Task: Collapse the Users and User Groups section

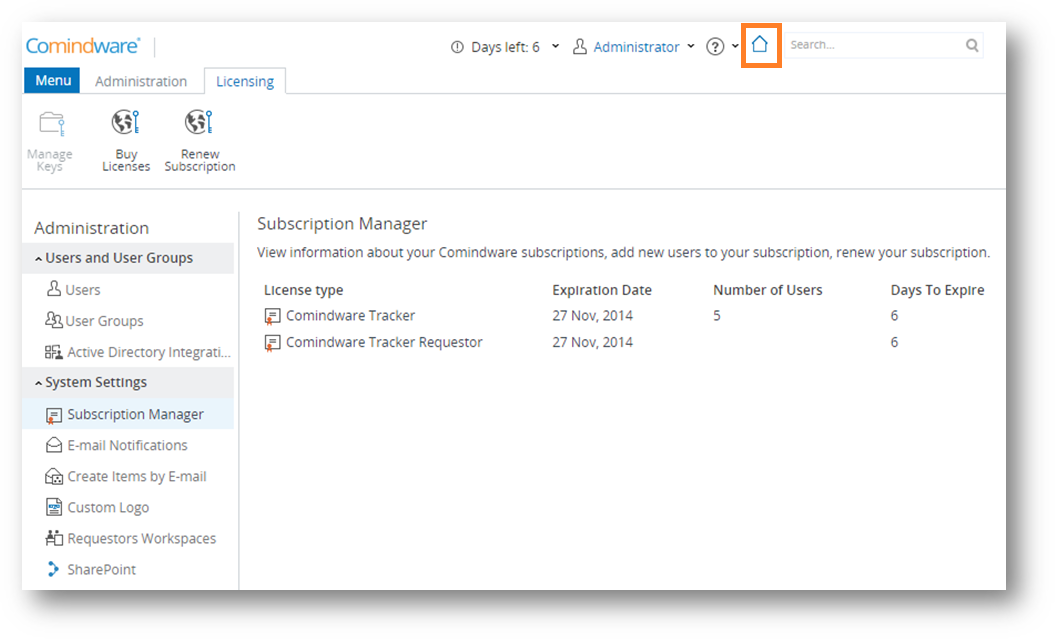Action: 38,259
